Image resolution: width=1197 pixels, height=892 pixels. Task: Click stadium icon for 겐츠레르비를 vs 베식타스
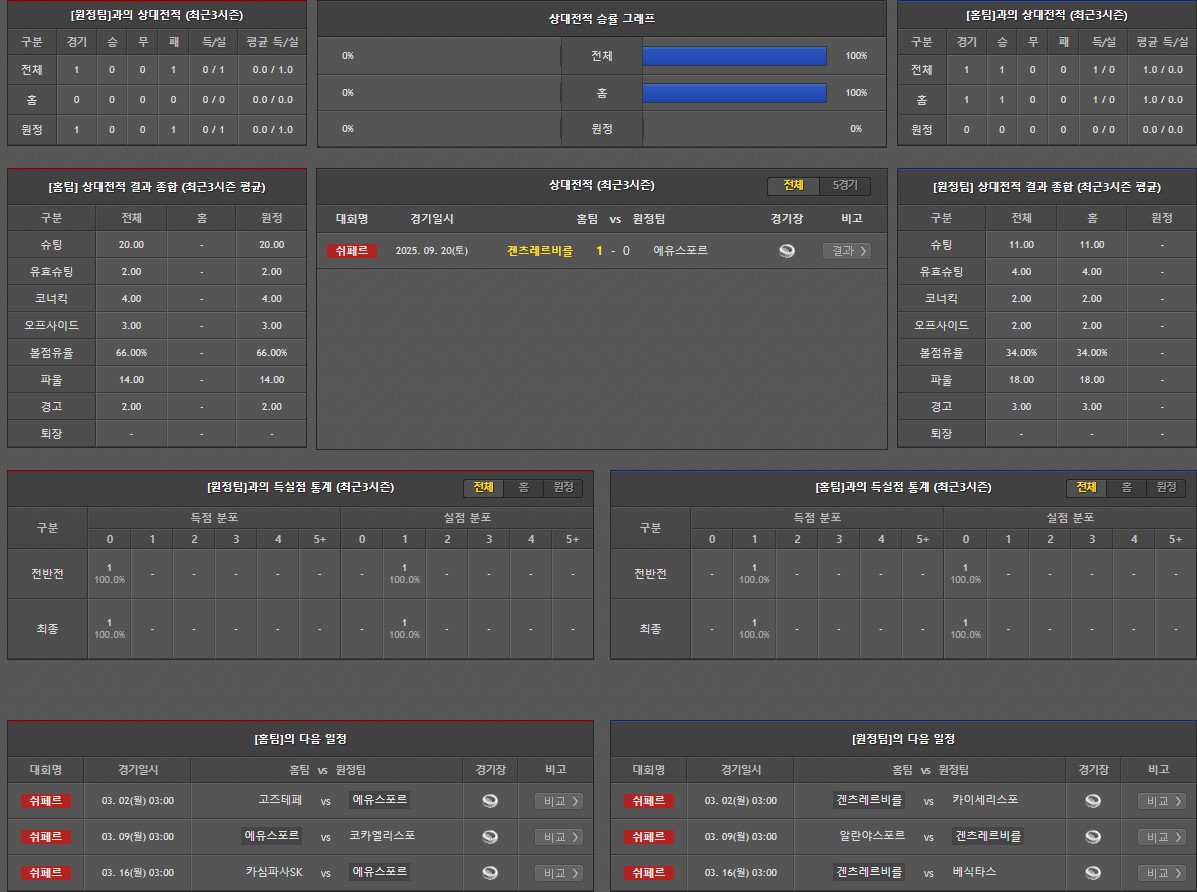tap(1093, 873)
